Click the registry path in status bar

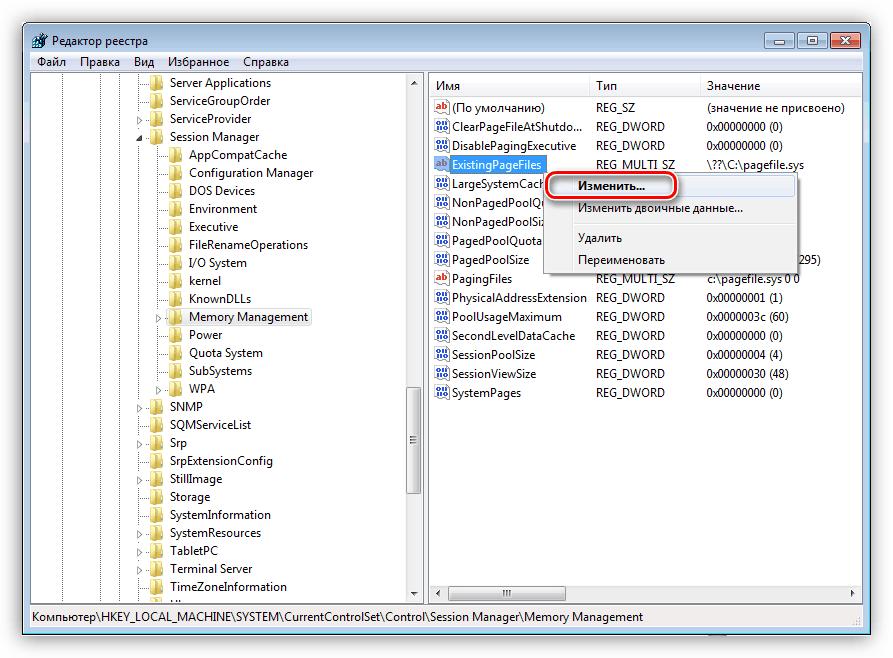pos(338,617)
